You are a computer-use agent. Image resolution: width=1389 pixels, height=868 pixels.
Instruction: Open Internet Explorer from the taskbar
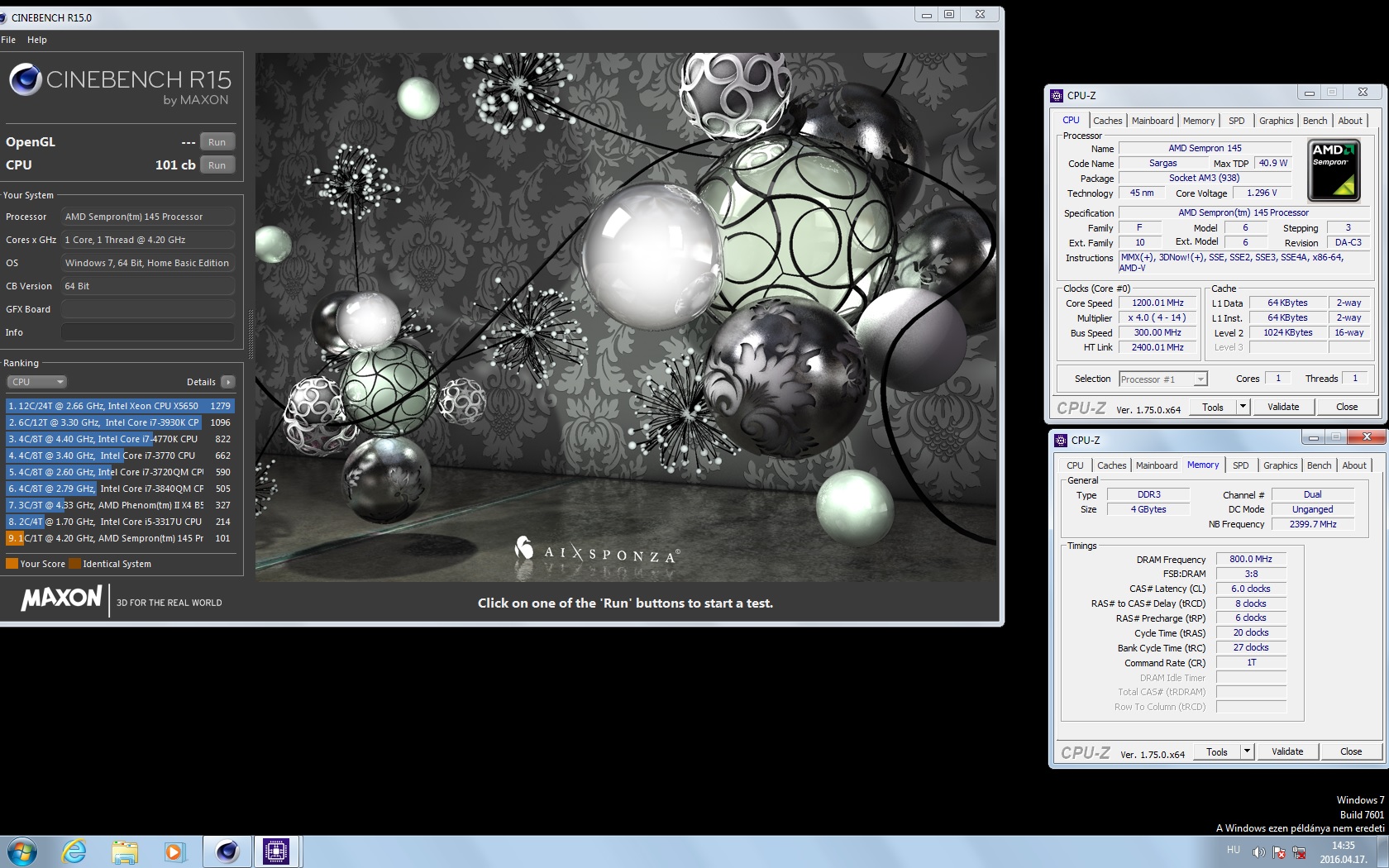[x=74, y=851]
